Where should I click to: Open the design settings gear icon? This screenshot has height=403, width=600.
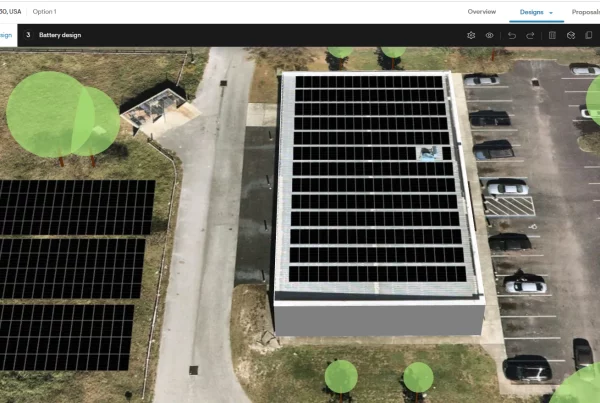tap(471, 35)
